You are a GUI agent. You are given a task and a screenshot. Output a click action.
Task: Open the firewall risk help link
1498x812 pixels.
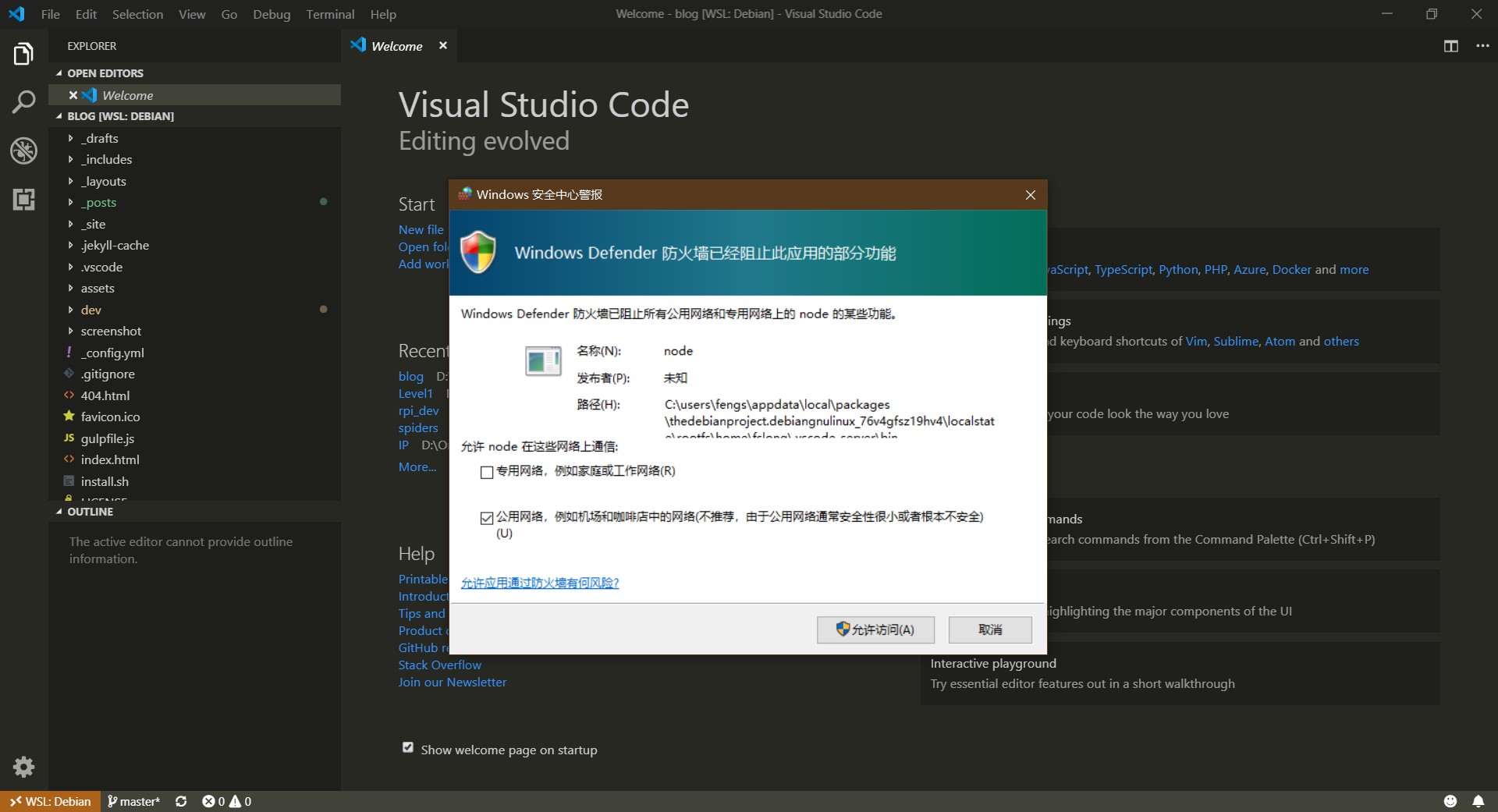click(540, 583)
